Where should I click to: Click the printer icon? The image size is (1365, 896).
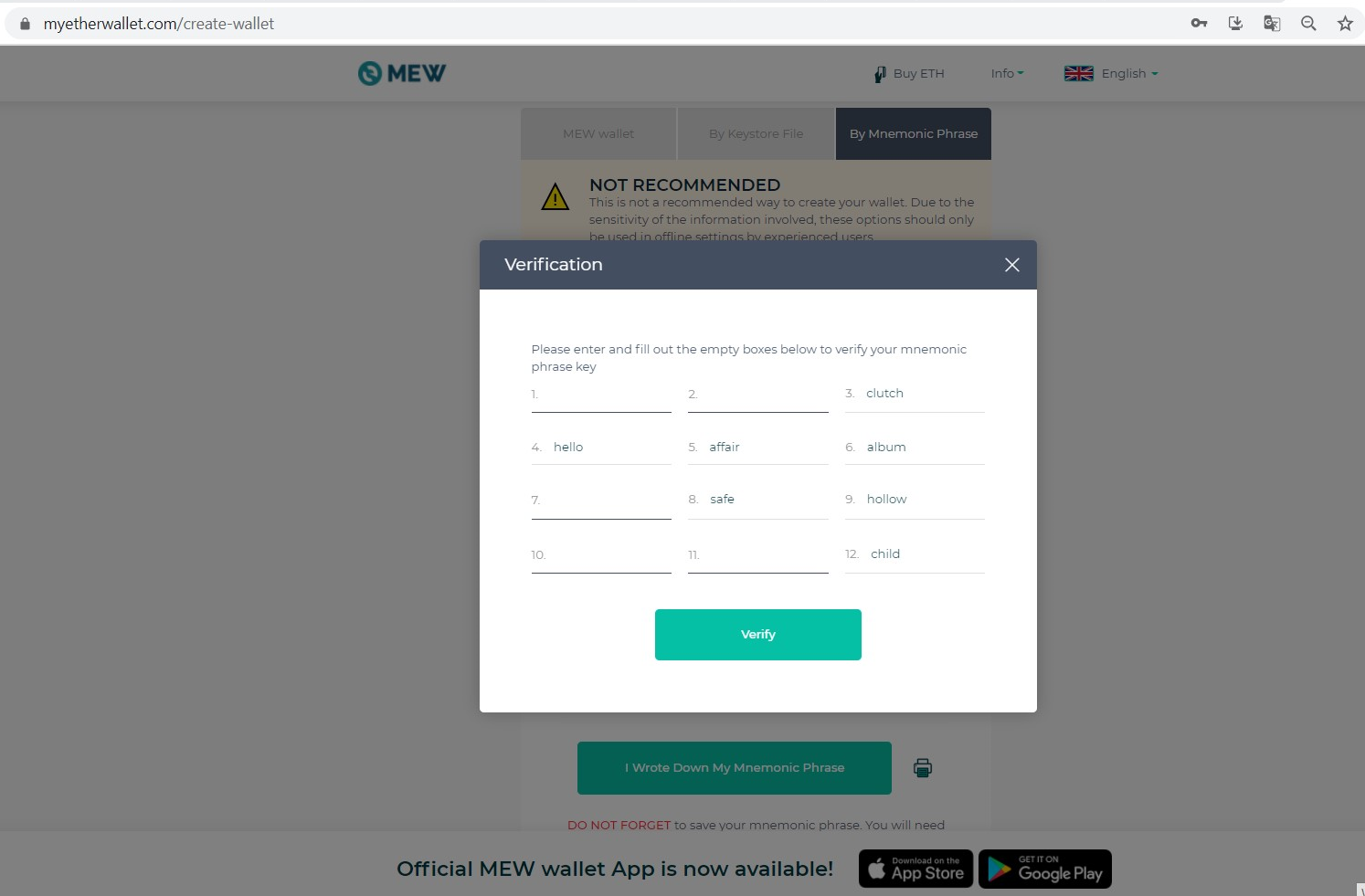point(923,768)
